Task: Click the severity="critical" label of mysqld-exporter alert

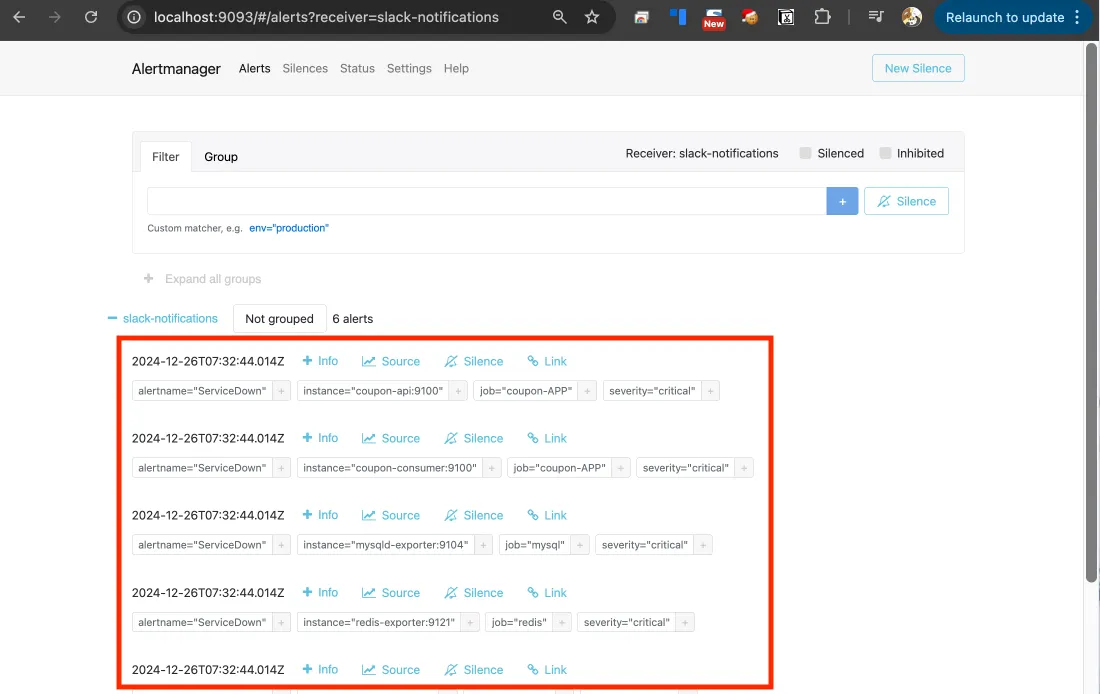Action: 644,545
